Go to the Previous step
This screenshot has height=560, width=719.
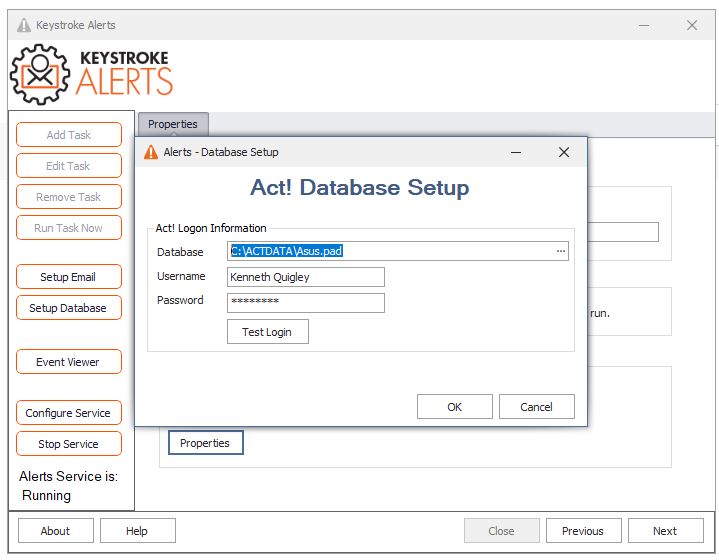point(583,531)
